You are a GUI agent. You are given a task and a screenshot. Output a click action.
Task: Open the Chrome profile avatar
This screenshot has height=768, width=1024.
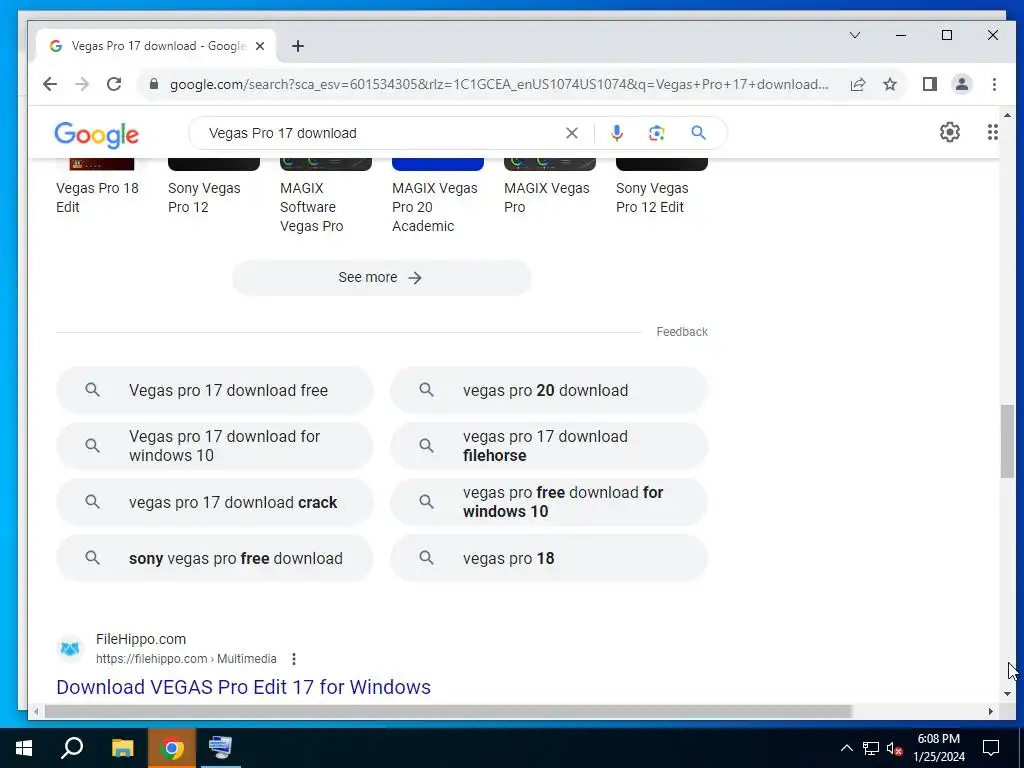click(x=961, y=84)
